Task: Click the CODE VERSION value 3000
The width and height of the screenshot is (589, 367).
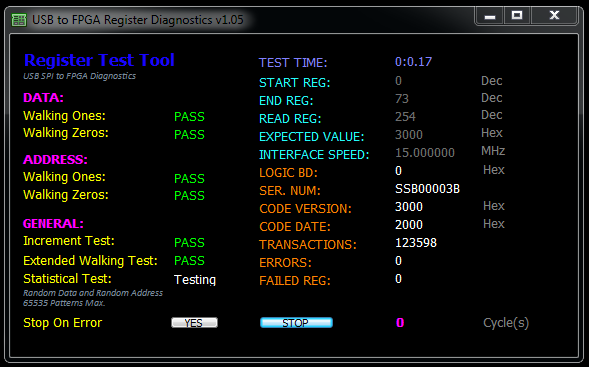Action: 409,207
